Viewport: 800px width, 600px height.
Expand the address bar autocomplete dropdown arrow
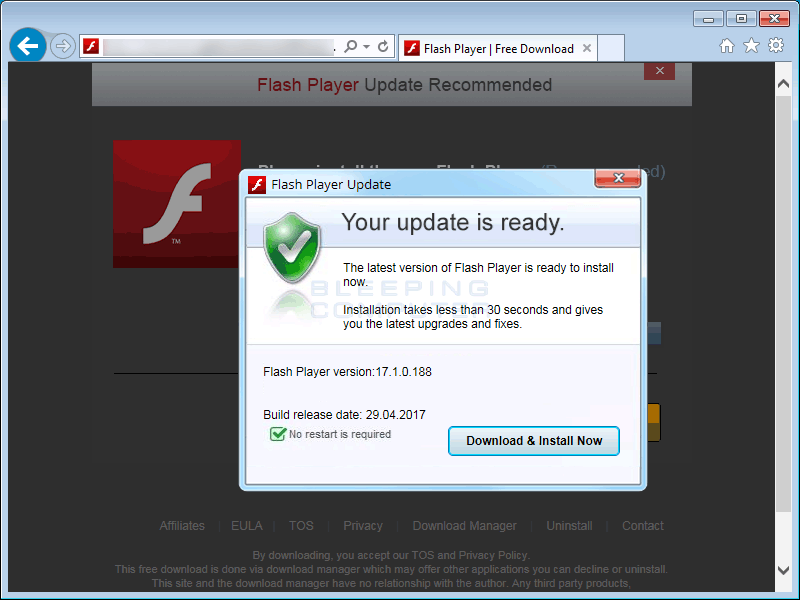point(366,46)
